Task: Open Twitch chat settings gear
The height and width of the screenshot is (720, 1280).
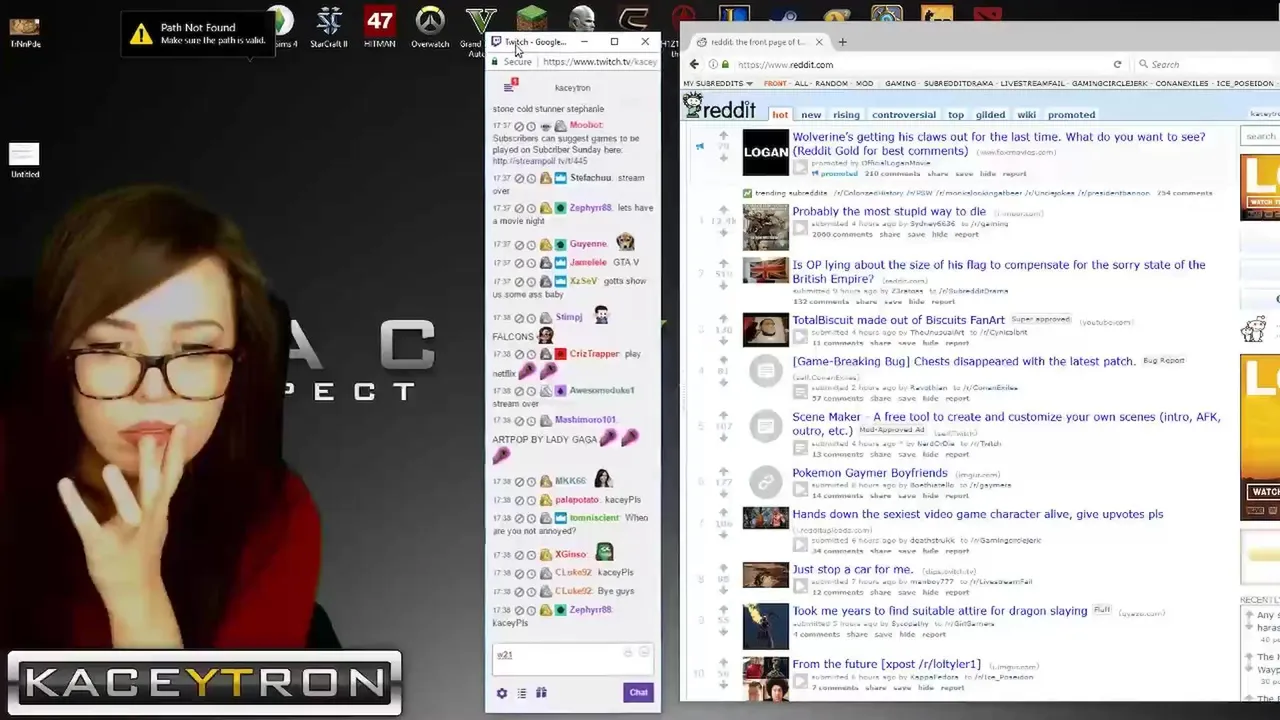Action: [502, 693]
